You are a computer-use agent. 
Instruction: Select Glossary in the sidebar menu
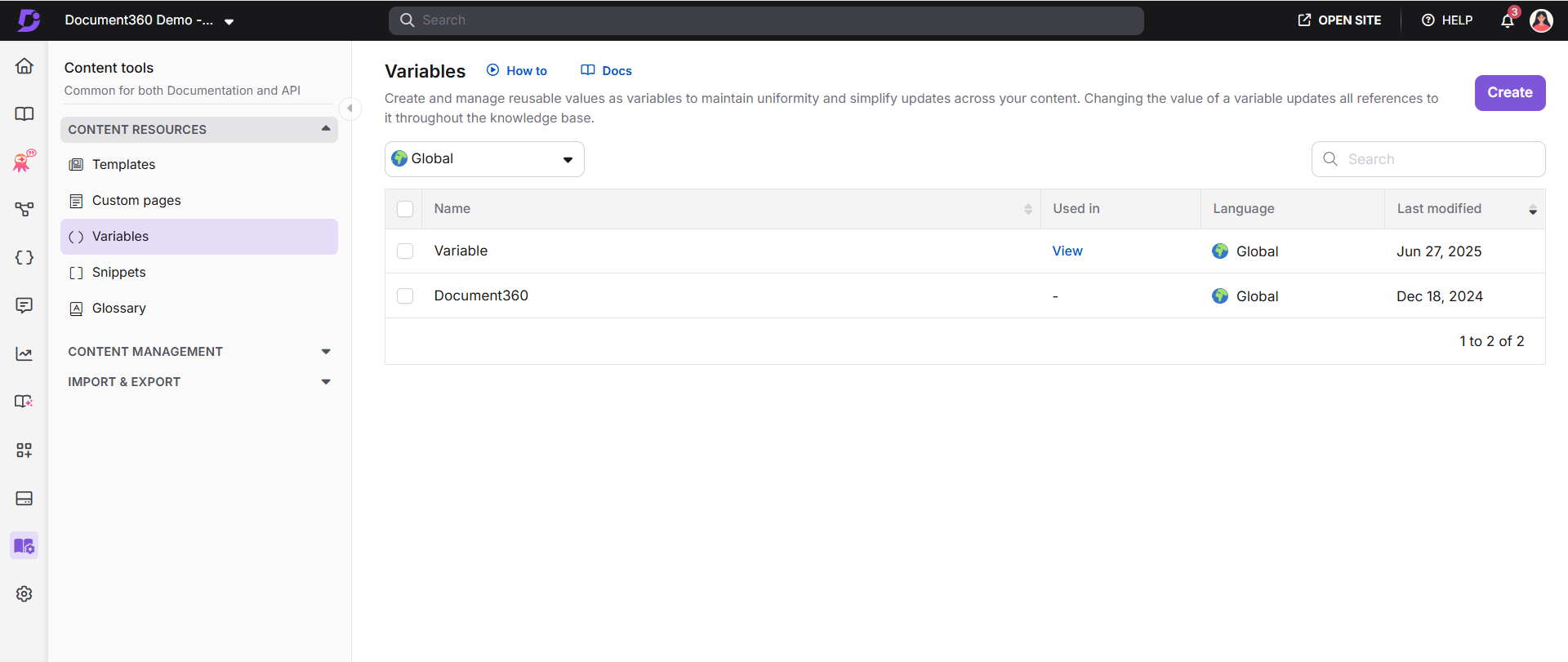[x=199, y=309]
